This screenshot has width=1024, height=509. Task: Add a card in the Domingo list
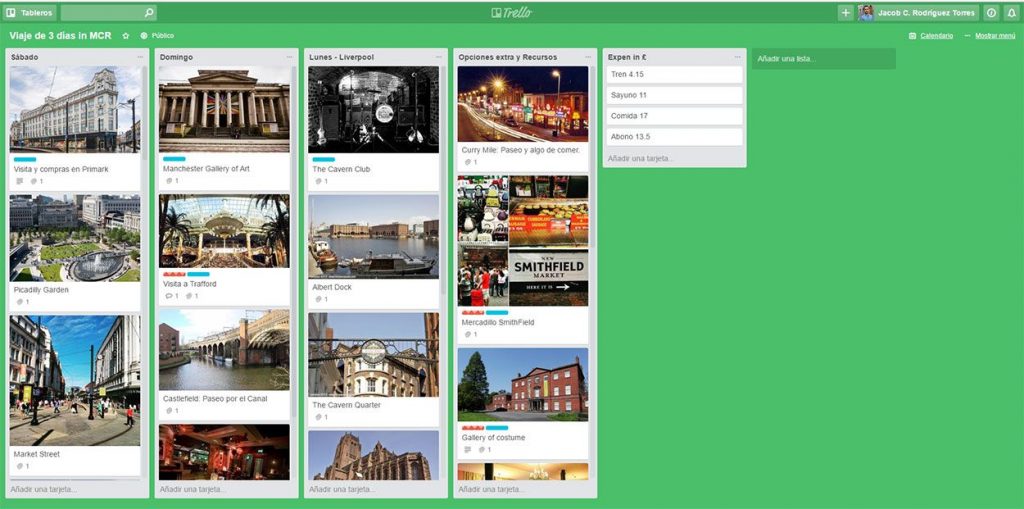point(193,489)
